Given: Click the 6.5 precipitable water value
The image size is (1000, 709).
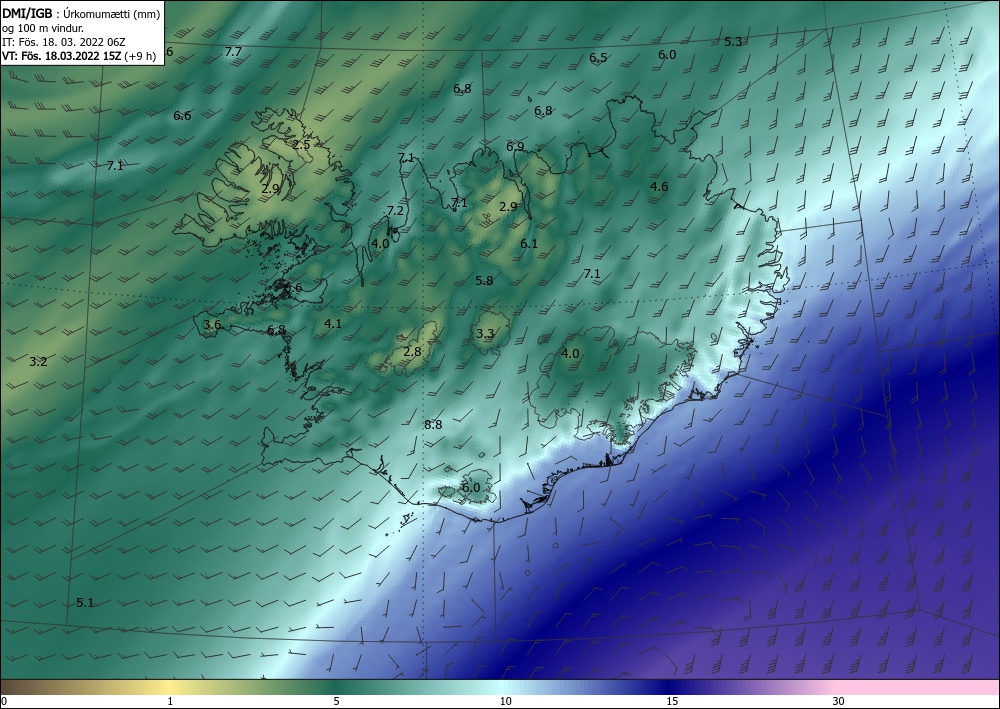Looking at the screenshot, I should pos(598,57).
